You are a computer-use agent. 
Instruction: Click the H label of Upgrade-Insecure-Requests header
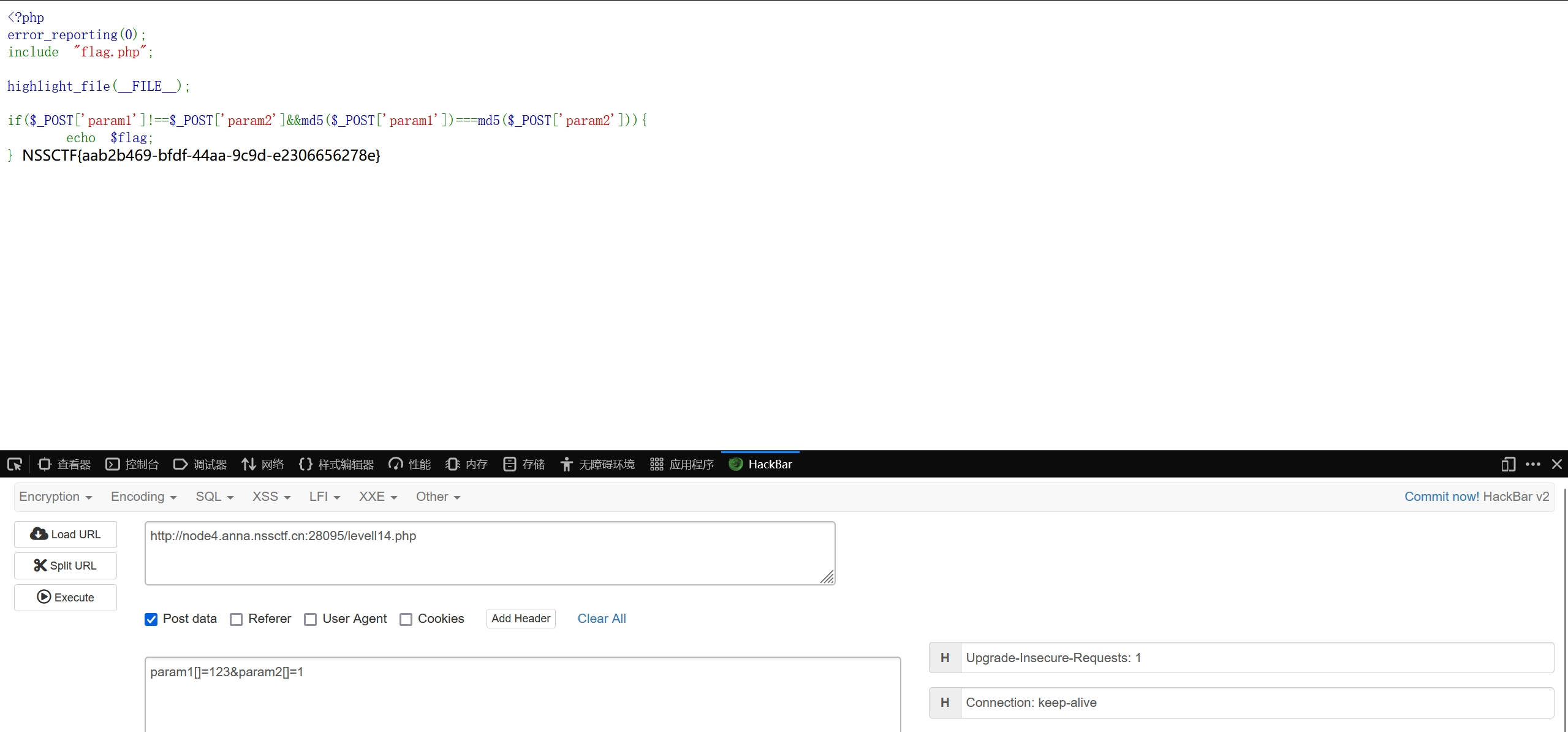[x=945, y=658]
